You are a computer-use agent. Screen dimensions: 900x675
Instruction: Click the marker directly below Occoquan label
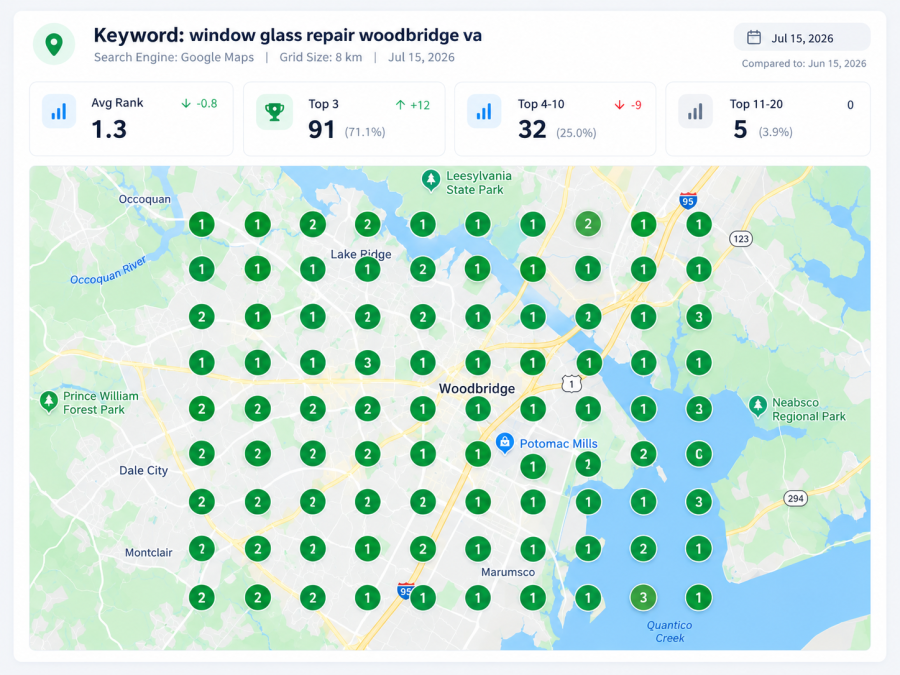pyautogui.click(x=201, y=224)
